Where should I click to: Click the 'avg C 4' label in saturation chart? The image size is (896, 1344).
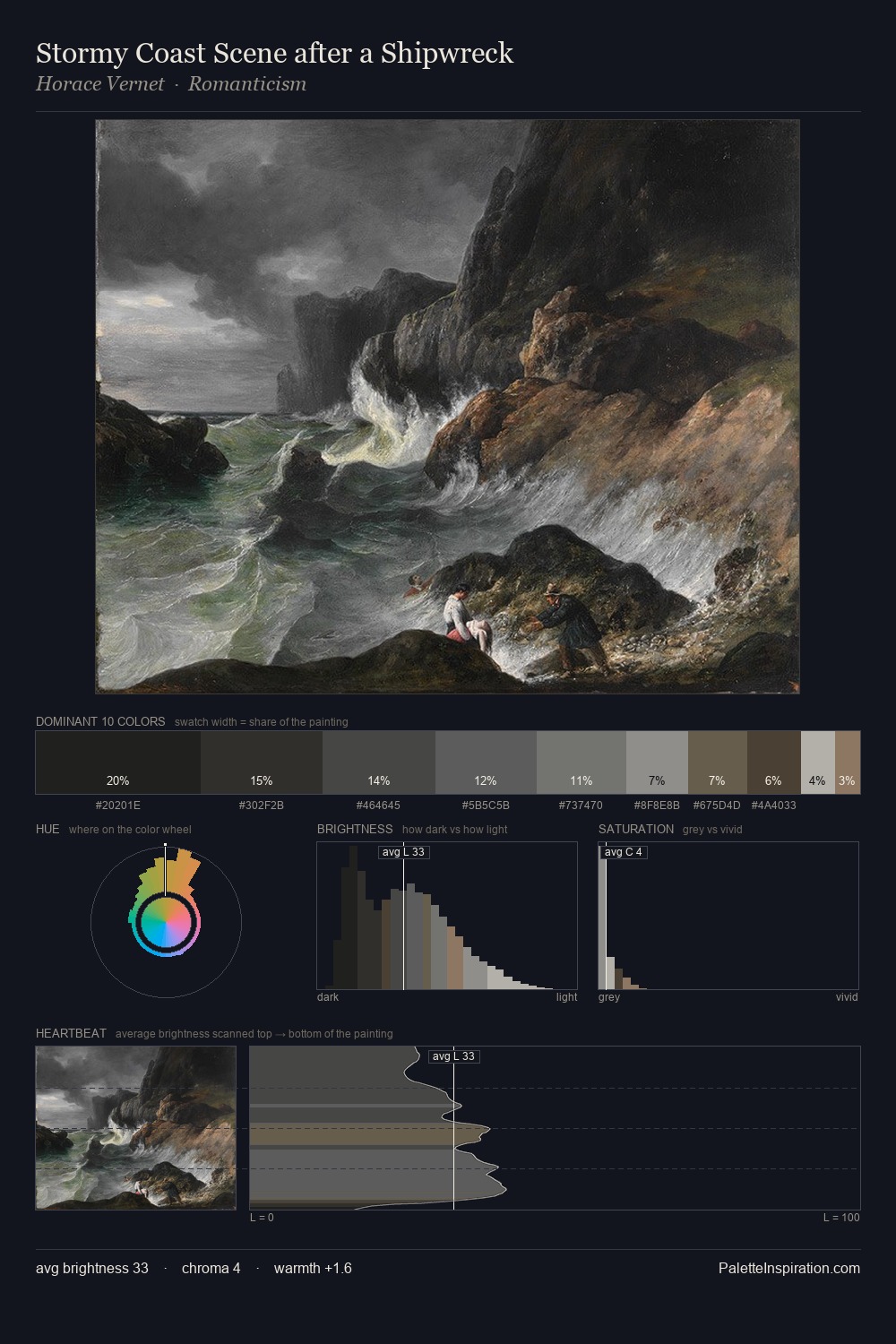(624, 852)
